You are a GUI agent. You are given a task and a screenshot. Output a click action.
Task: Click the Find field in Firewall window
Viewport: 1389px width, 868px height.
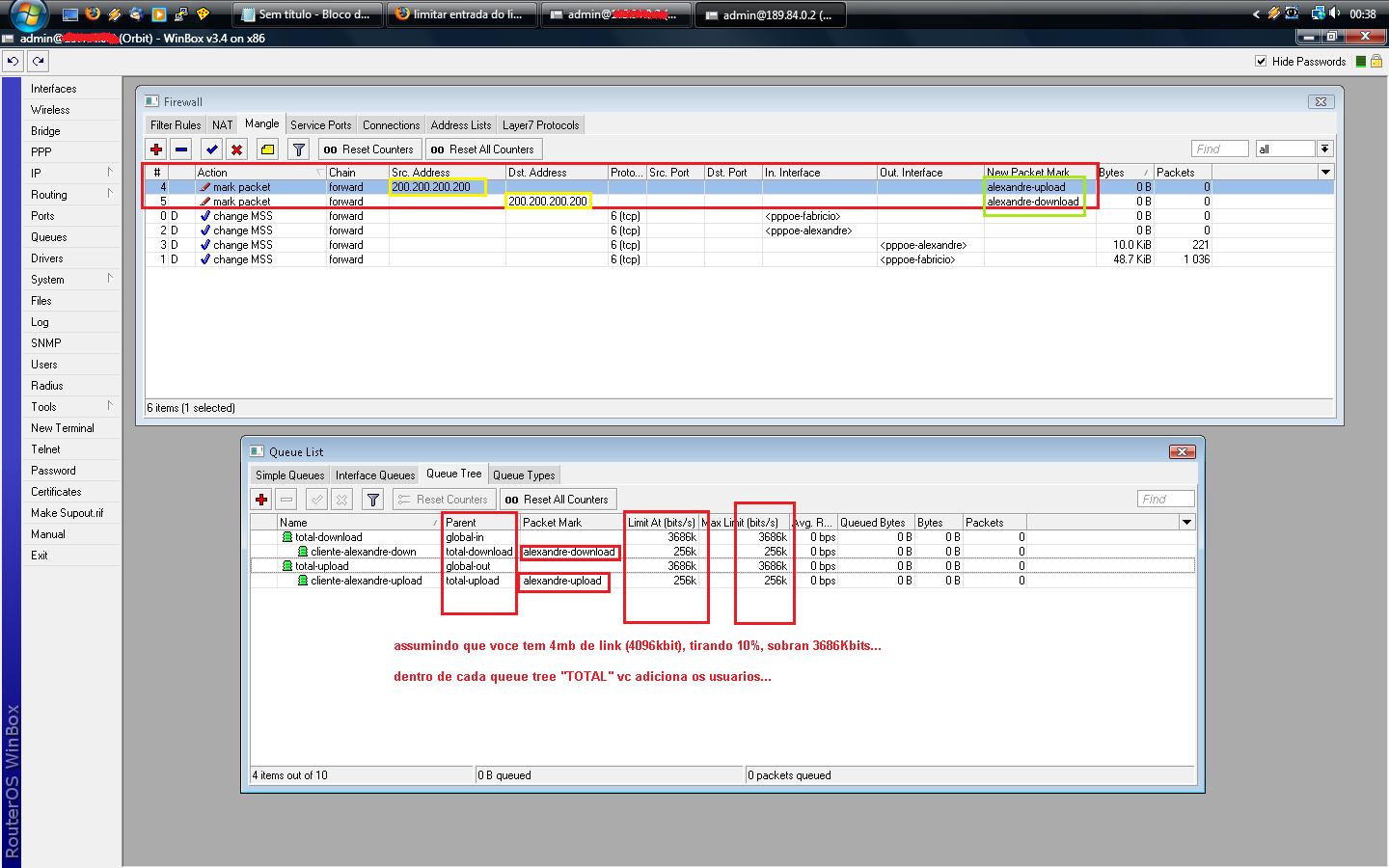click(x=1219, y=149)
